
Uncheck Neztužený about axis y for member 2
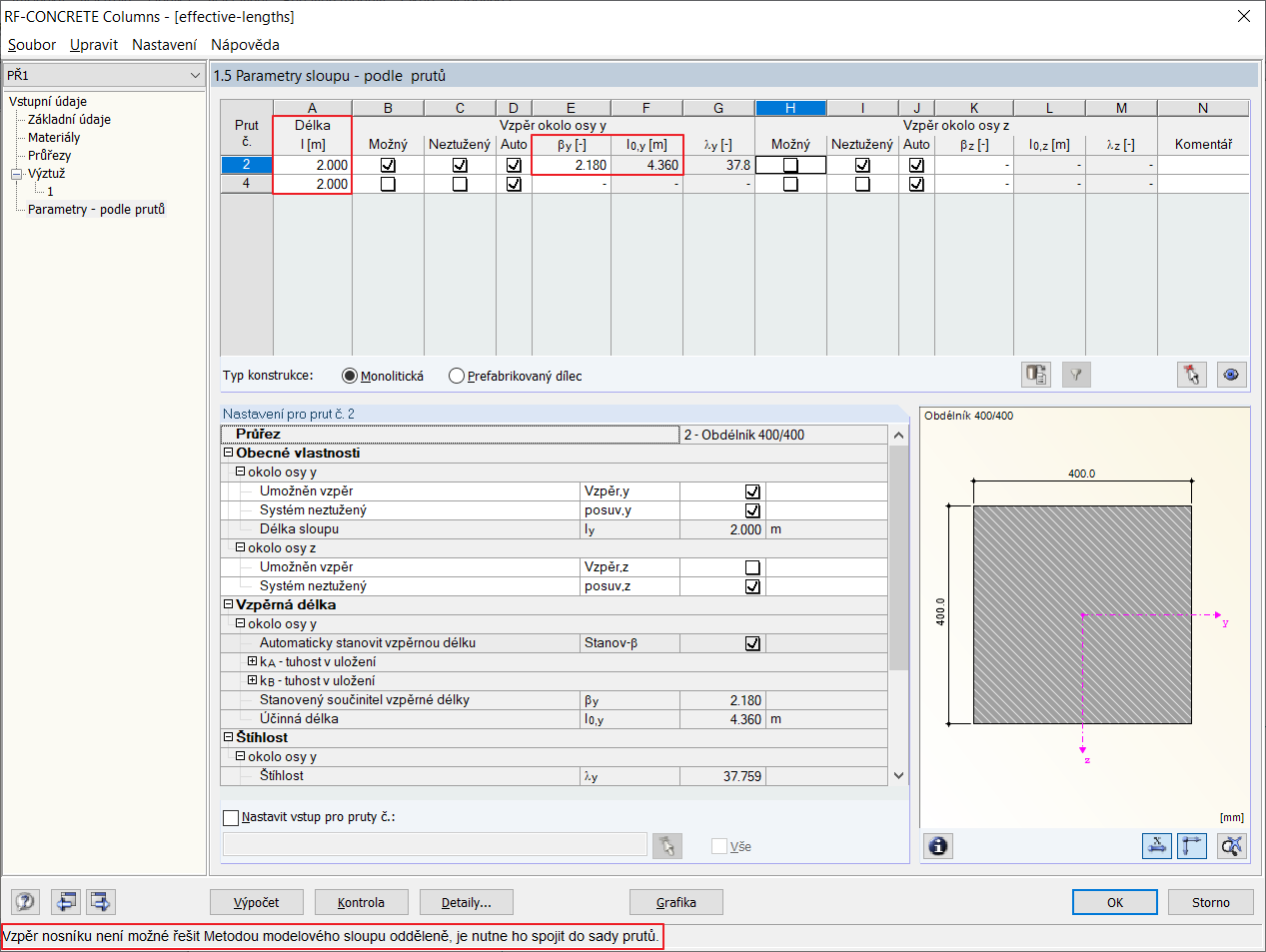(x=460, y=165)
